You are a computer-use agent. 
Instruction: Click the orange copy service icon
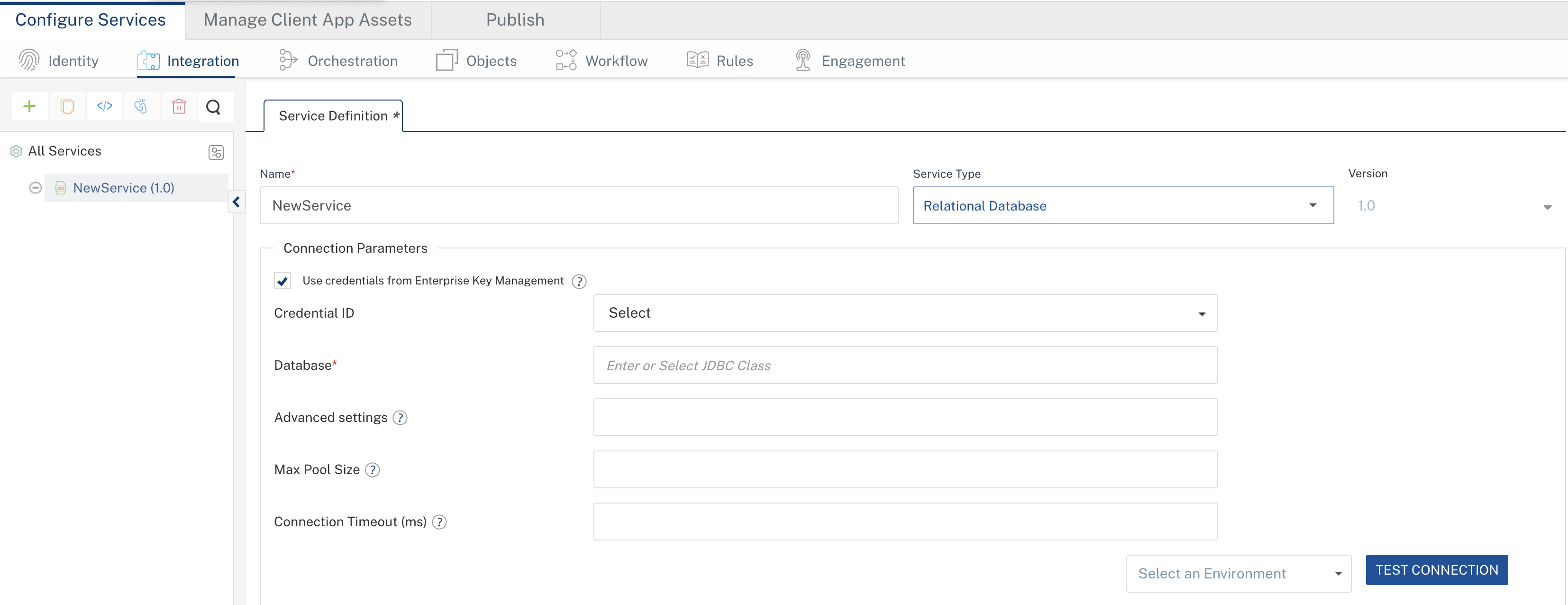(x=67, y=107)
